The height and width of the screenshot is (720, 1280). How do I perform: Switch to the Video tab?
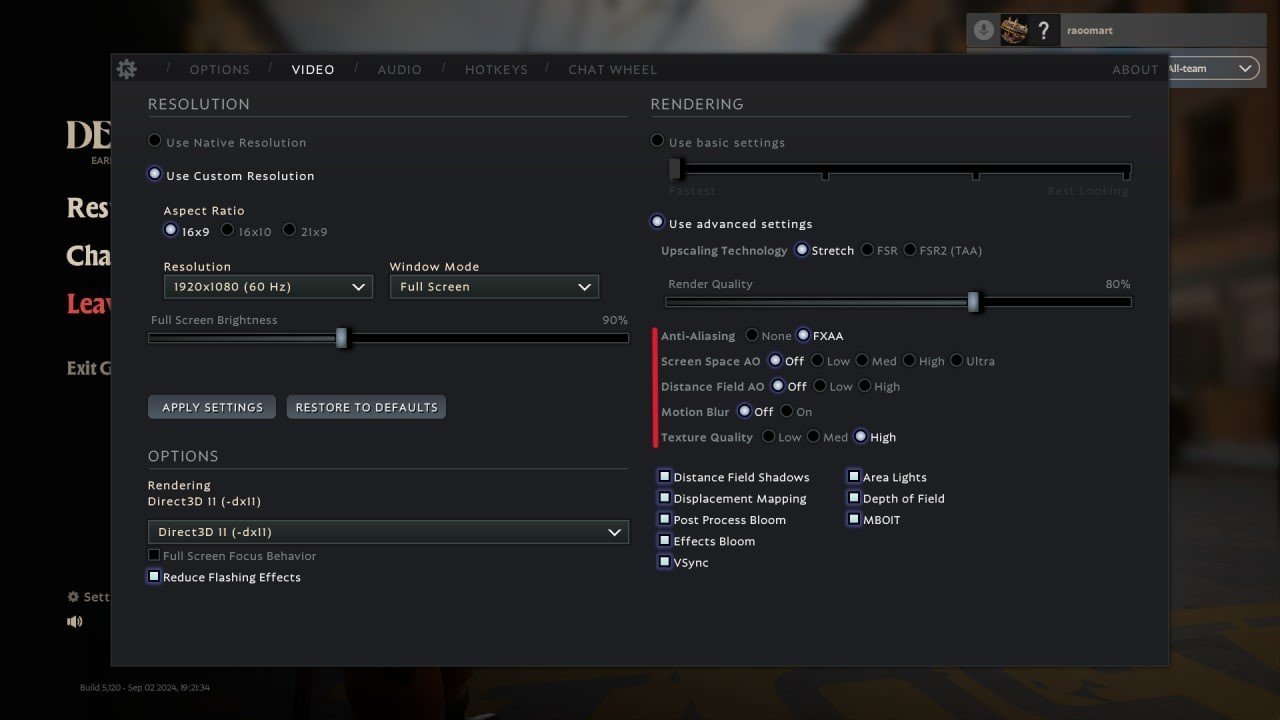point(313,69)
